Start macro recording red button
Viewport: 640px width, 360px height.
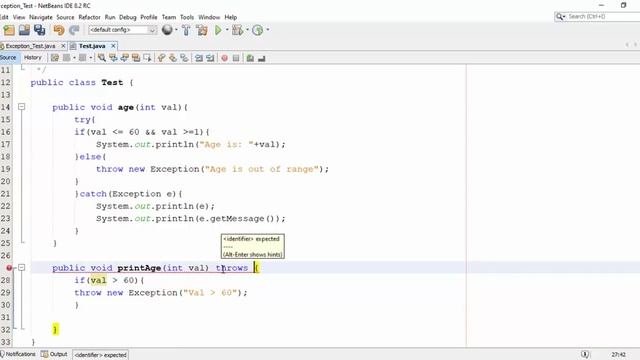[x=224, y=58]
